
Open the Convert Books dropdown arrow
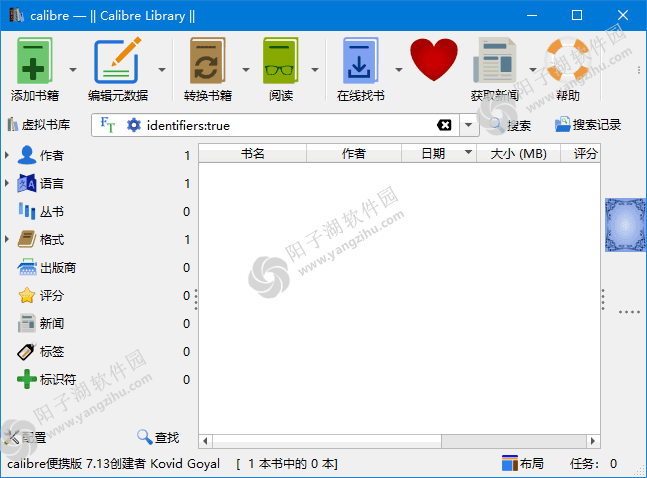coord(246,69)
